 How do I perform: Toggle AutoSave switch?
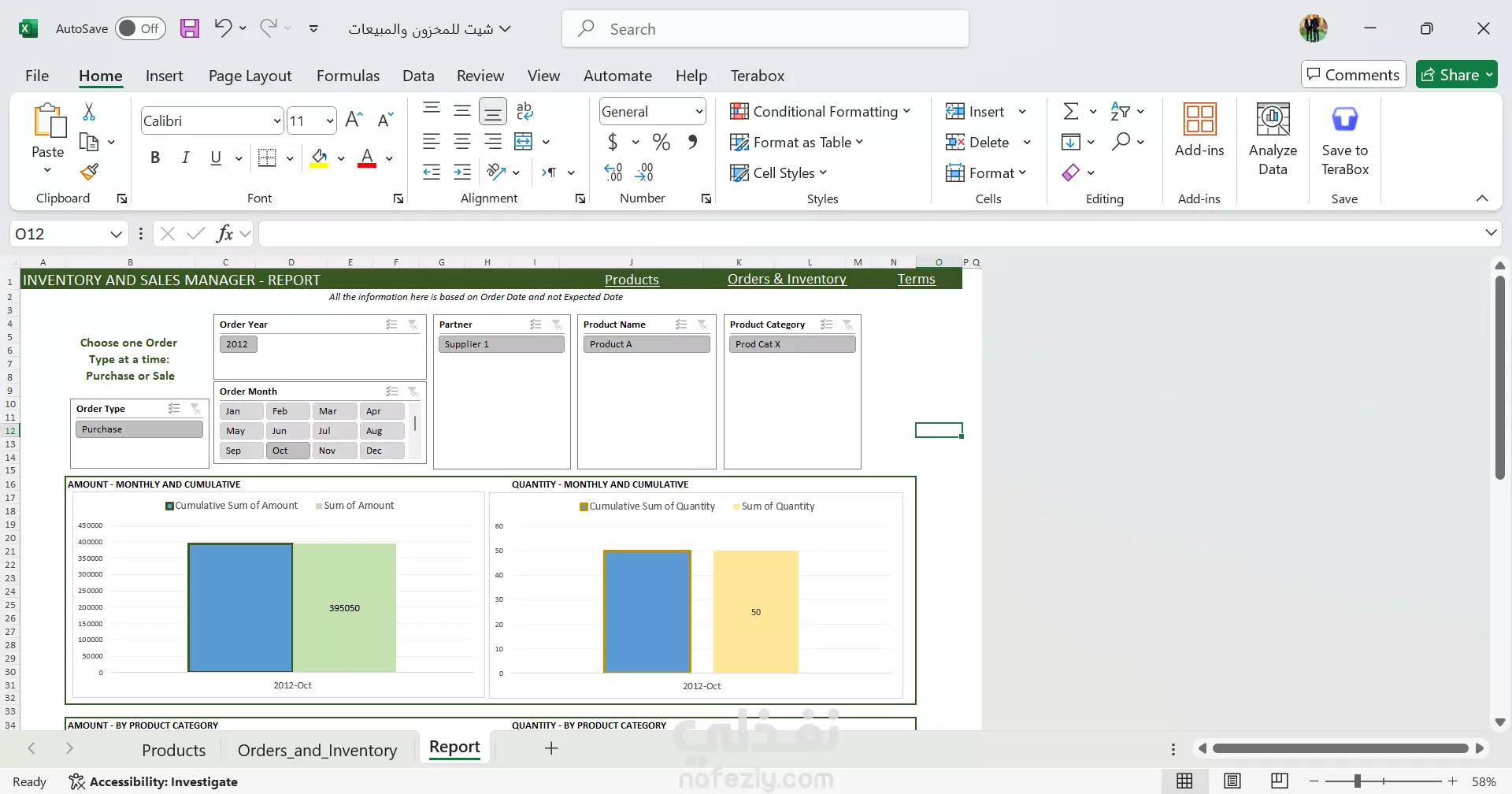tap(140, 28)
